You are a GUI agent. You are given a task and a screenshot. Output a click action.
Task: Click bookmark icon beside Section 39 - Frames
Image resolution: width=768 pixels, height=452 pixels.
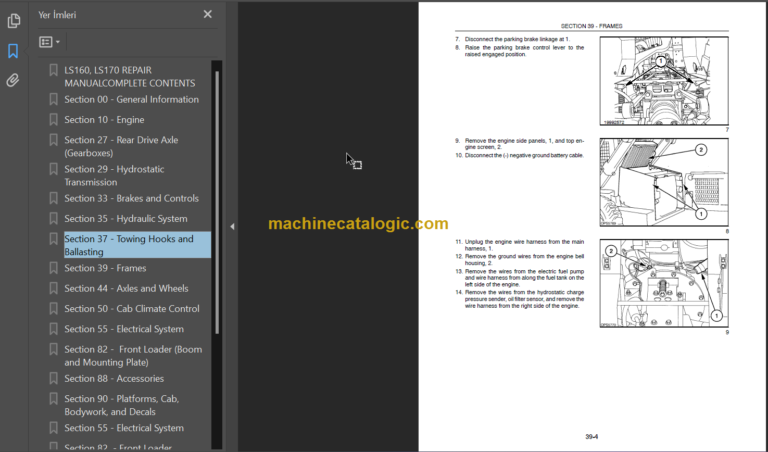(x=54, y=268)
